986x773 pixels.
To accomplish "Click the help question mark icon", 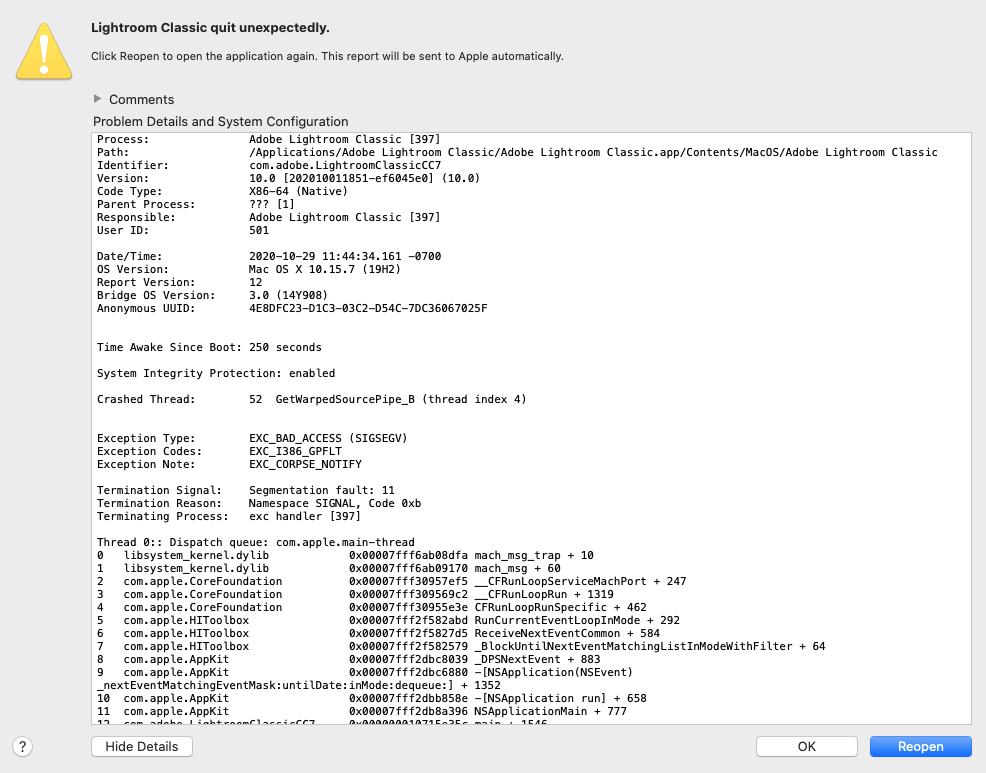I will pos(22,746).
